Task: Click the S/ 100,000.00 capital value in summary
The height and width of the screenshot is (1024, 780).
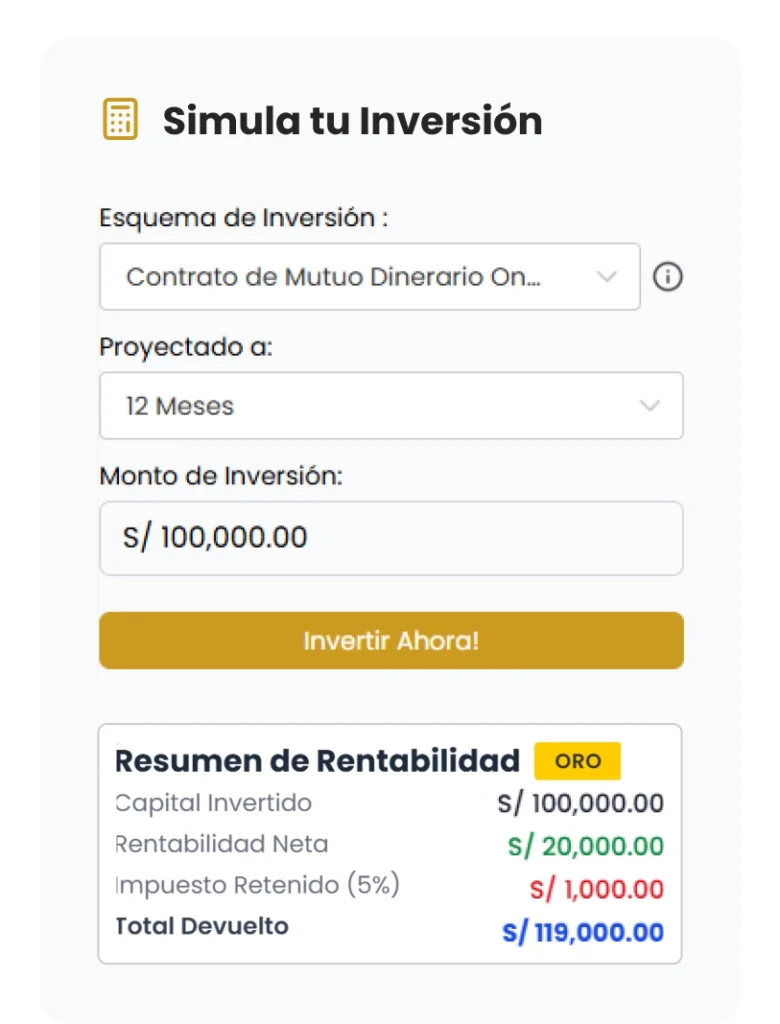Action: [x=580, y=803]
